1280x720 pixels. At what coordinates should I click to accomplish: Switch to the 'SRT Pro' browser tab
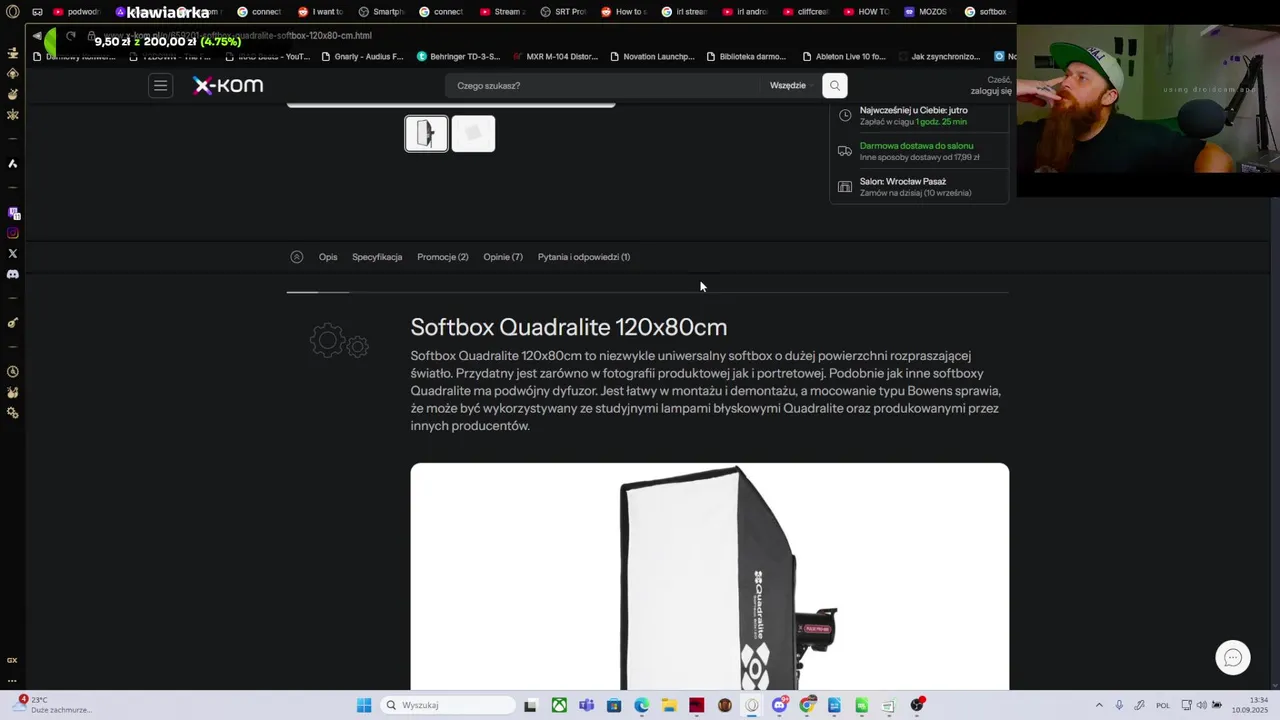click(x=562, y=12)
